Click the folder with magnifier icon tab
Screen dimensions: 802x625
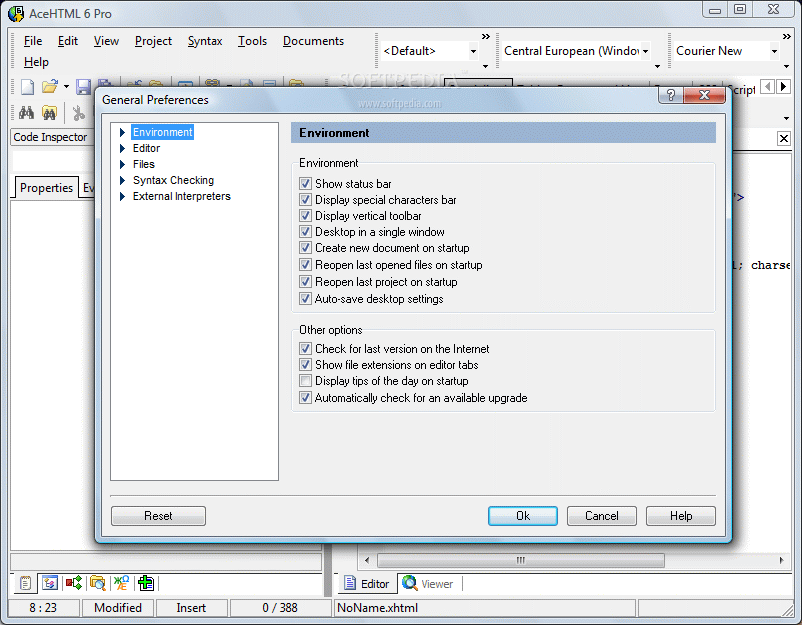click(98, 583)
